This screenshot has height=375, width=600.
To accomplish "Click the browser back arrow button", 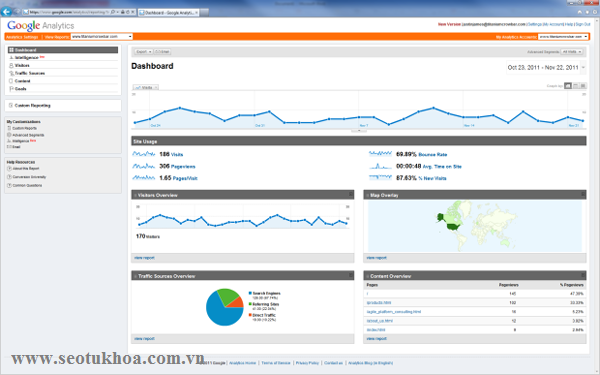I will 6,12.
